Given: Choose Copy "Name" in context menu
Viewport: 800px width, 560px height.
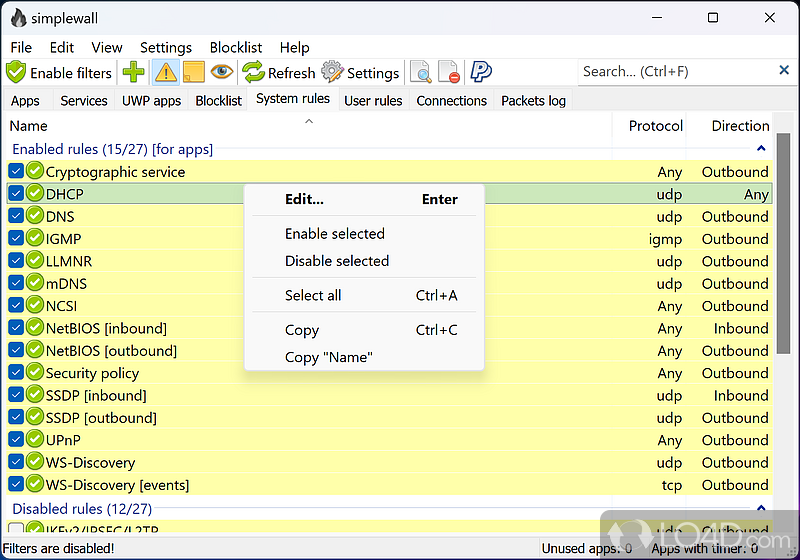Looking at the screenshot, I should [x=364, y=357].
